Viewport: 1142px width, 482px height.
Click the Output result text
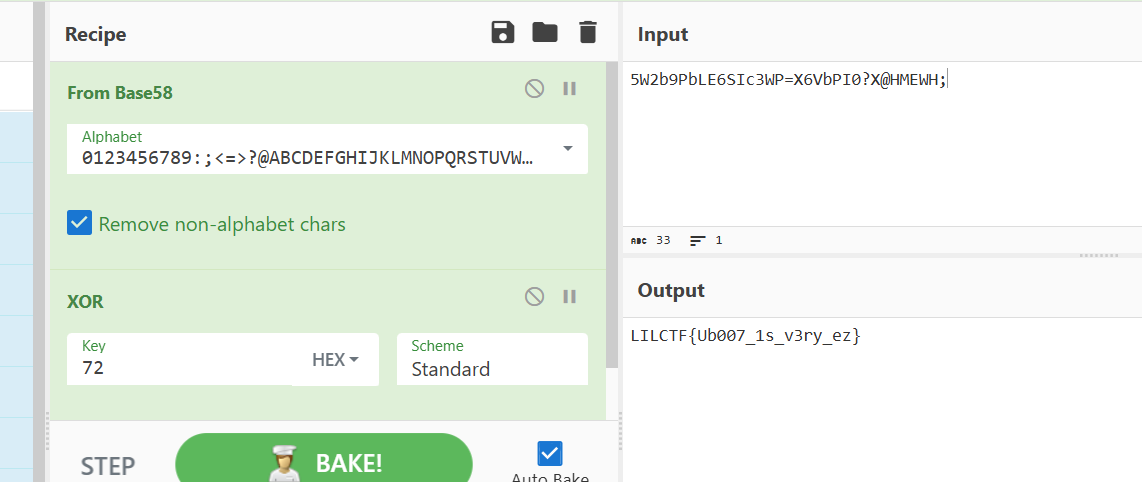(x=745, y=336)
